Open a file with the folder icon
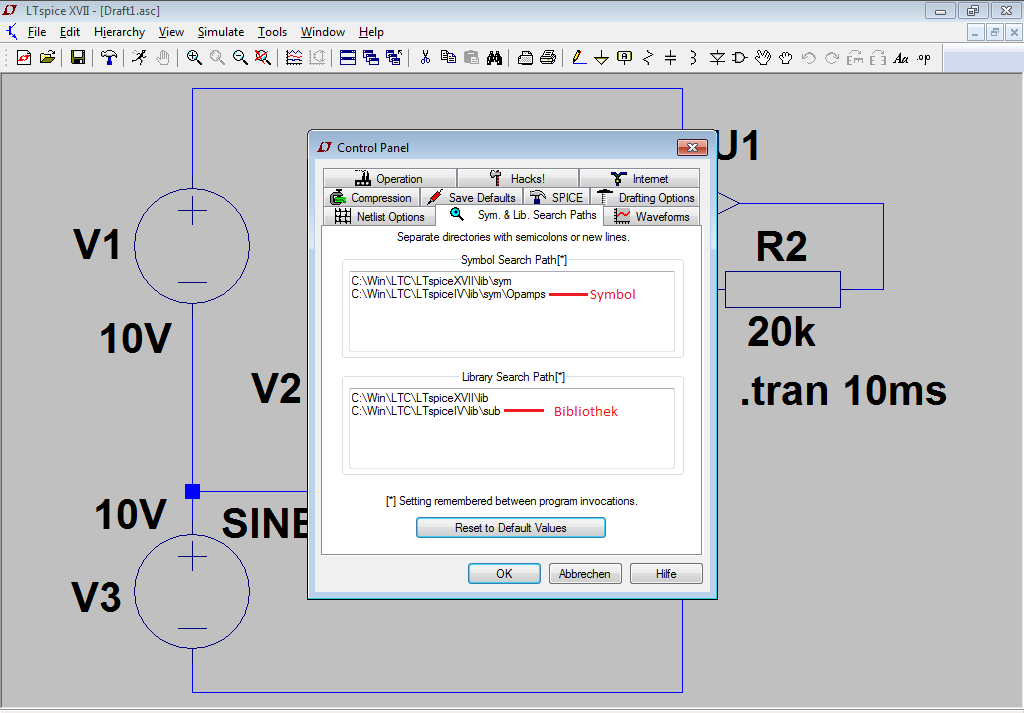This screenshot has height=713, width=1024. 47,58
